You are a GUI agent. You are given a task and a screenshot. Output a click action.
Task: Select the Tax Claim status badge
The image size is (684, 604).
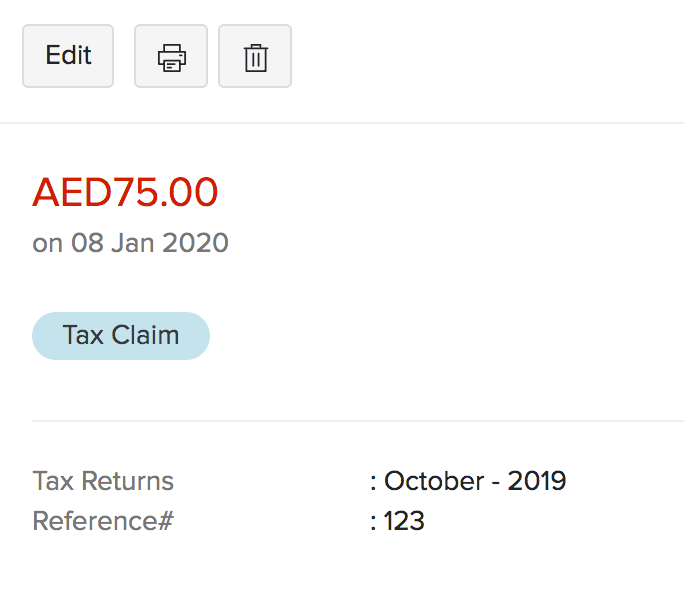(x=121, y=335)
